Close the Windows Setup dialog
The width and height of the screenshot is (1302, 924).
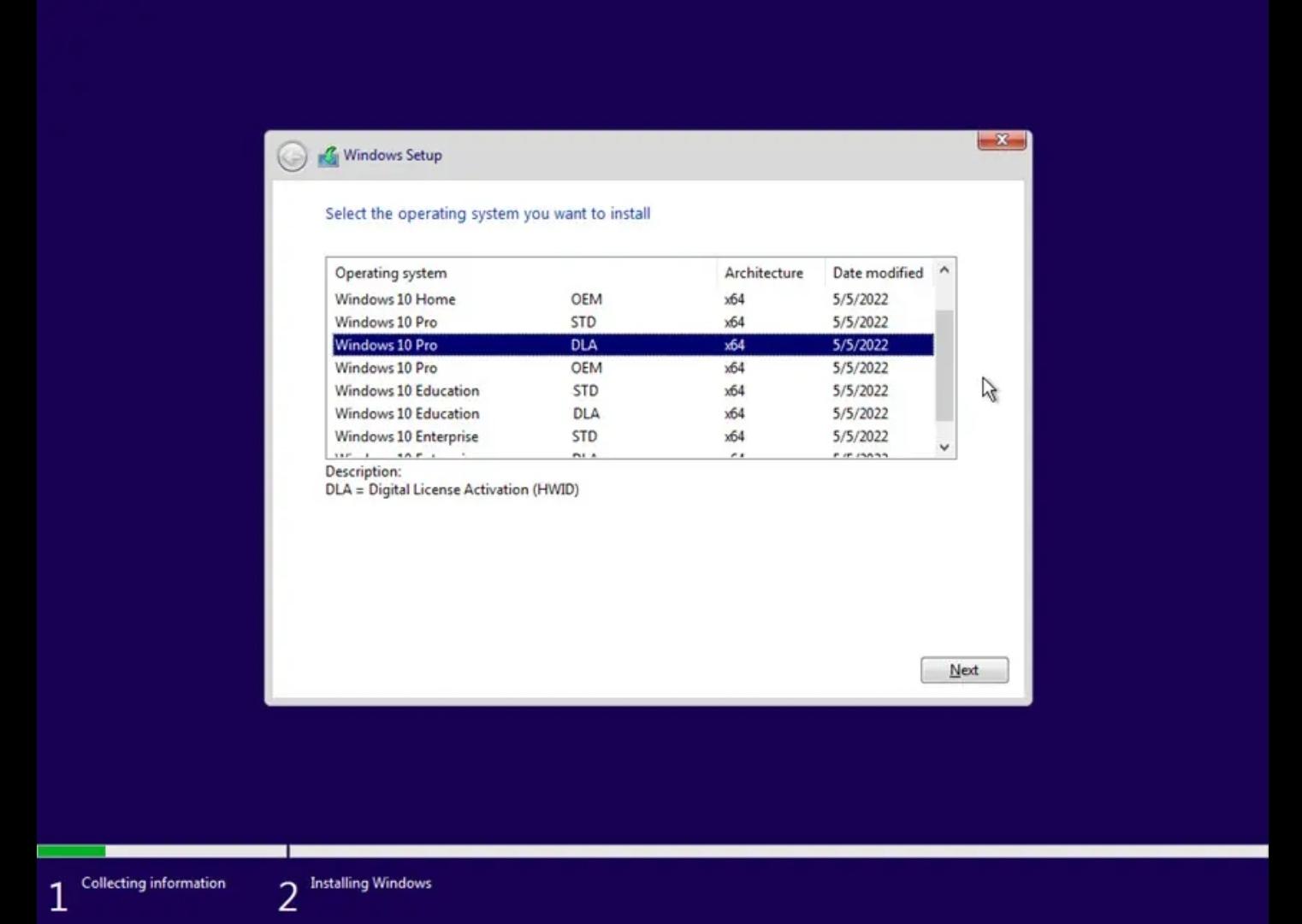(x=1002, y=140)
